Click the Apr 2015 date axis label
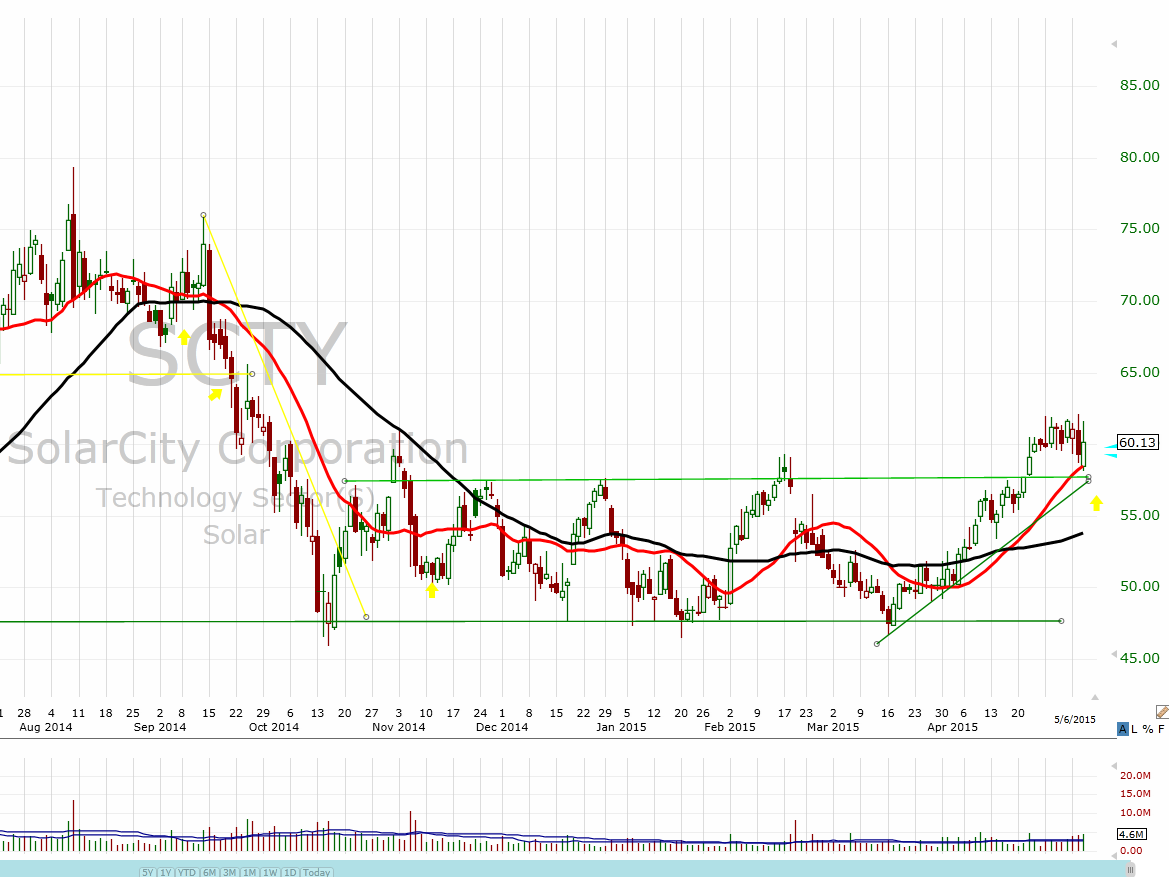This screenshot has height=877, width=1169. point(952,727)
